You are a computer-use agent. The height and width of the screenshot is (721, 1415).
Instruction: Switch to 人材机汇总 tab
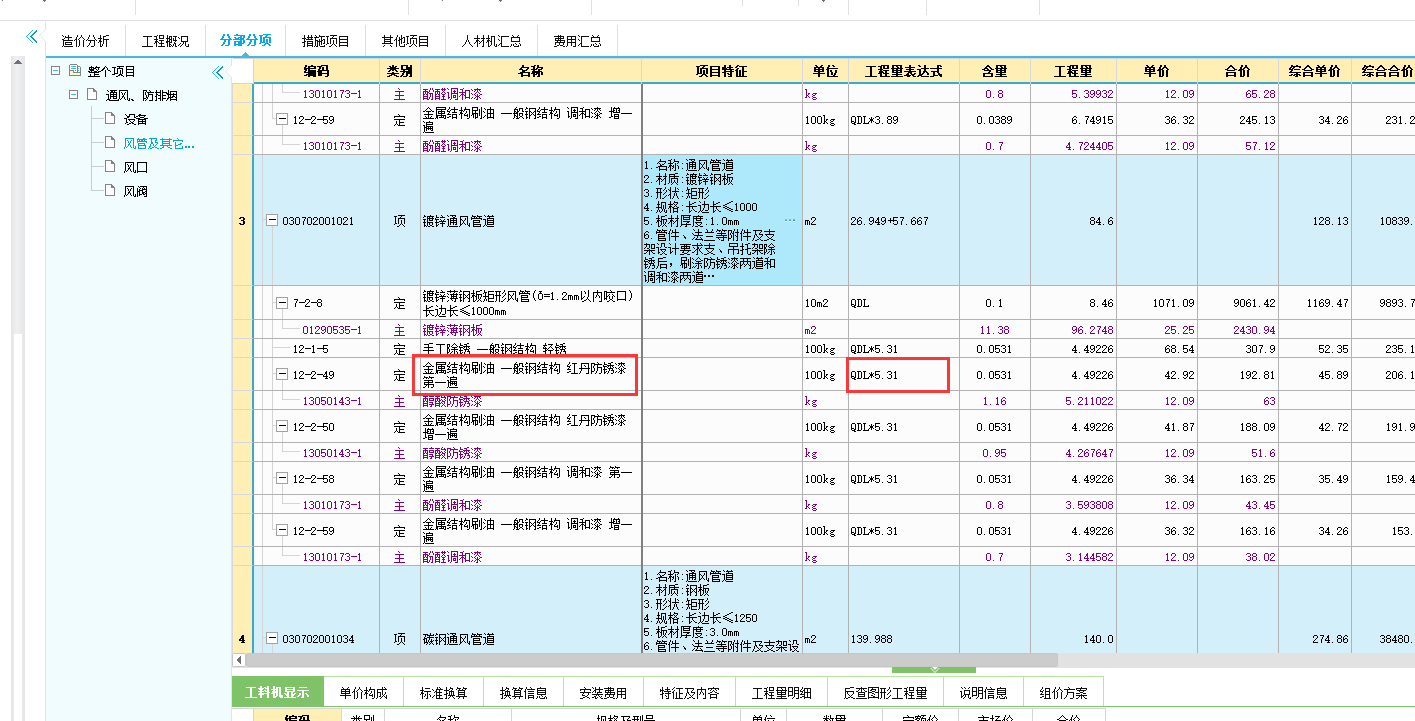tap(492, 41)
